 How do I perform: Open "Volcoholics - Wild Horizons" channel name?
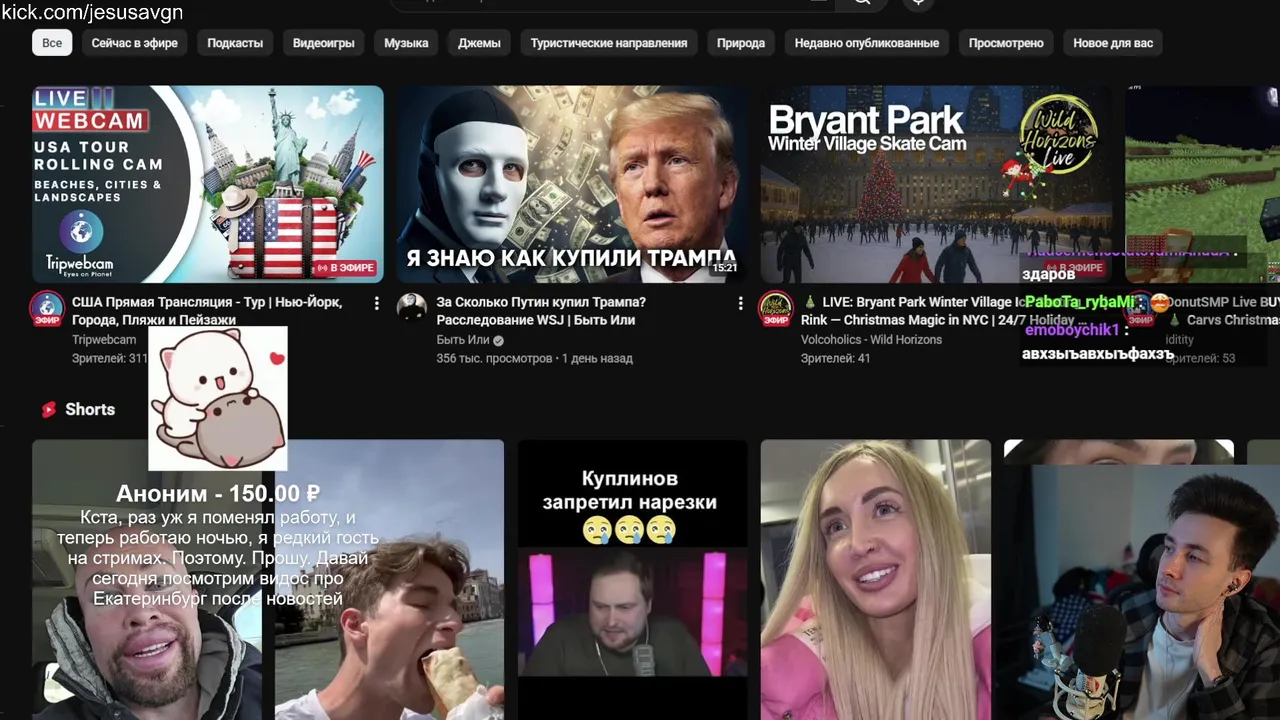tap(871, 340)
